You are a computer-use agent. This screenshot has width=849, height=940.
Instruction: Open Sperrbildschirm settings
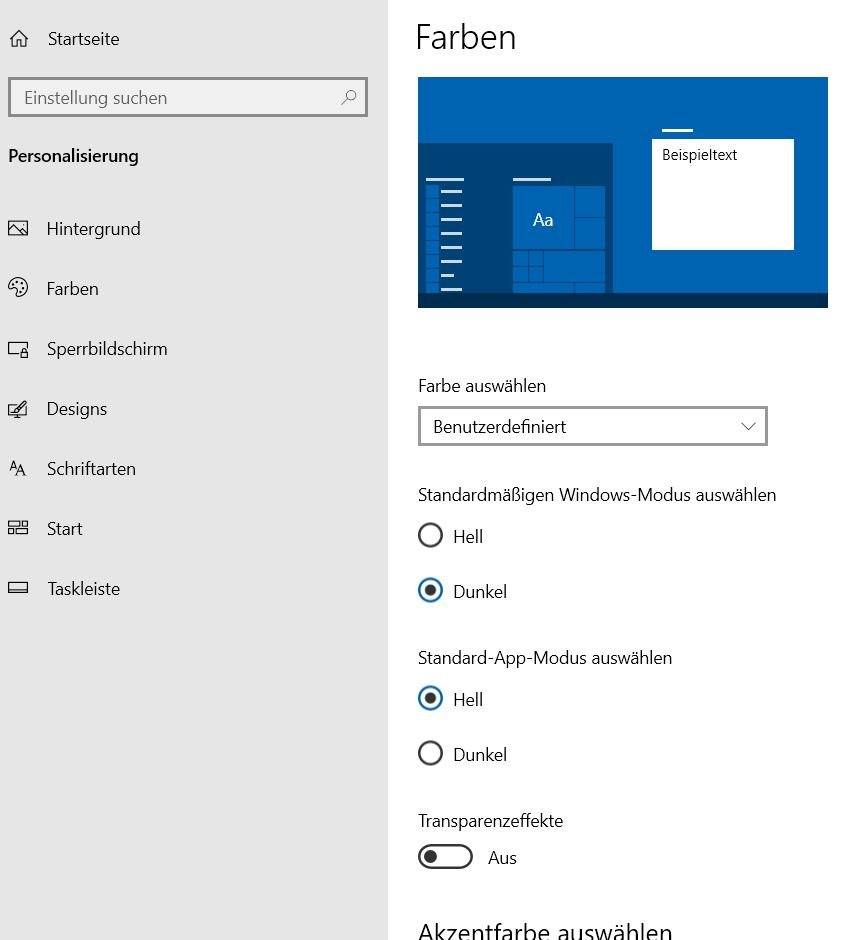(x=107, y=349)
